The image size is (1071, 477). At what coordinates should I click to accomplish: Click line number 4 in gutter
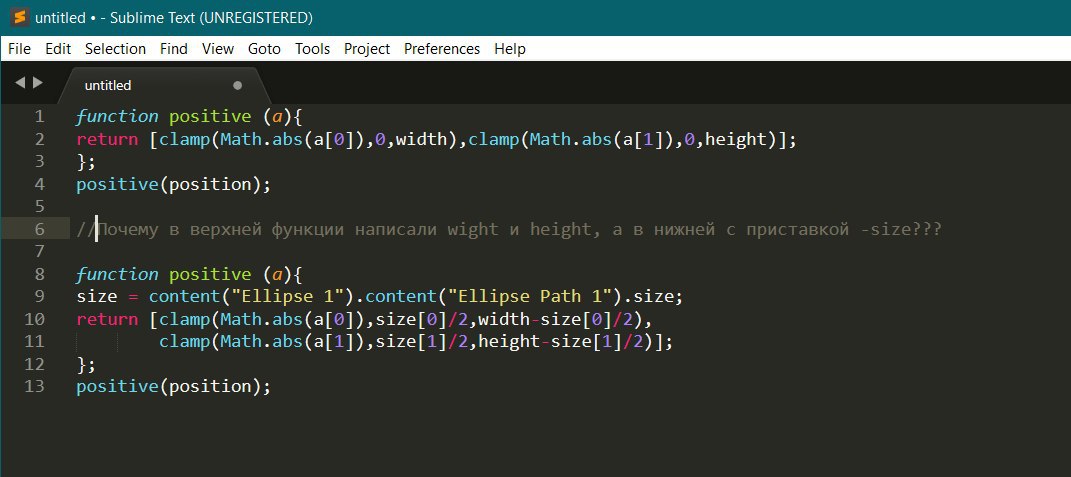pyautogui.click(x=39, y=185)
